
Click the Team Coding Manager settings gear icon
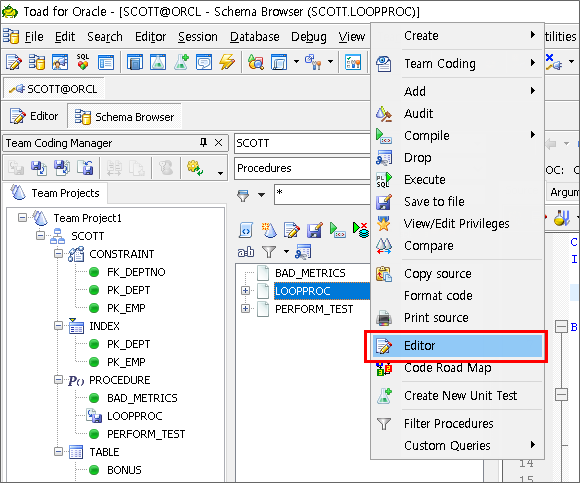click(195, 168)
